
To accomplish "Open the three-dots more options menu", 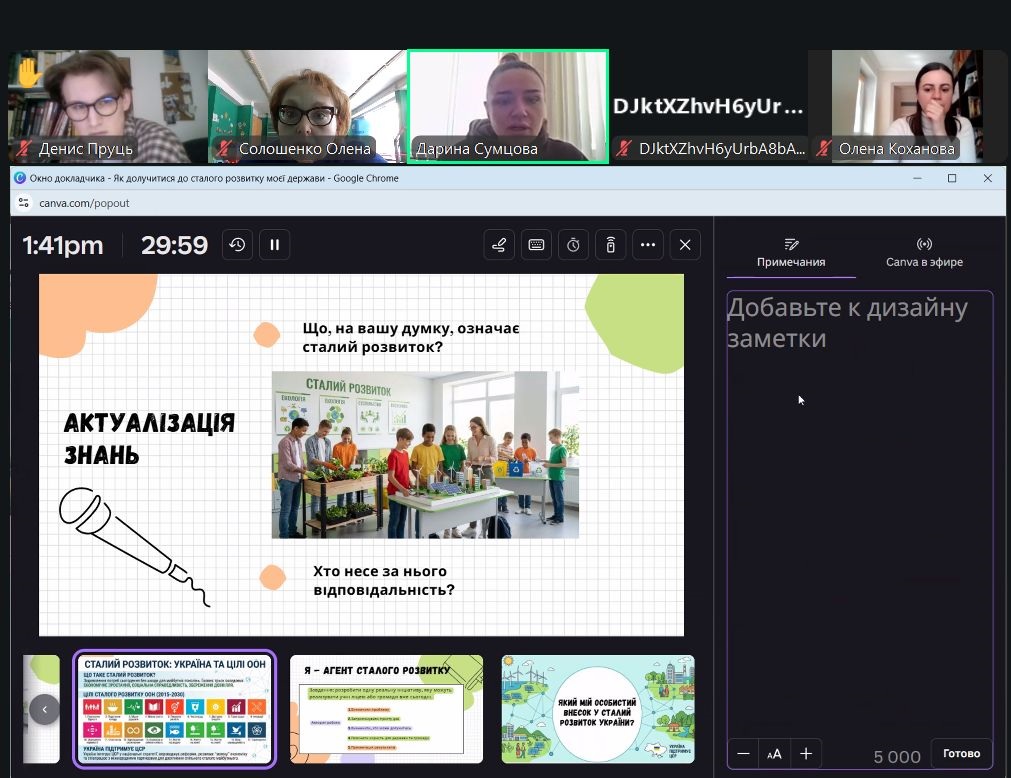I will [x=647, y=245].
